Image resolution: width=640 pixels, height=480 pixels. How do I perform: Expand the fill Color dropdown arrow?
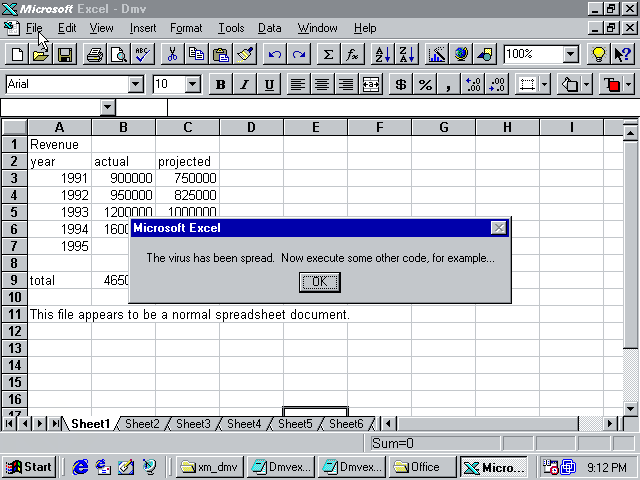(x=587, y=84)
